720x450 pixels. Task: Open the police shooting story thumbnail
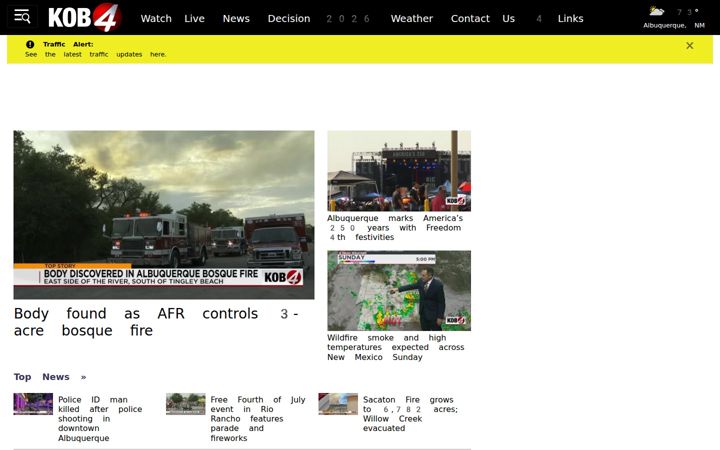(33, 404)
